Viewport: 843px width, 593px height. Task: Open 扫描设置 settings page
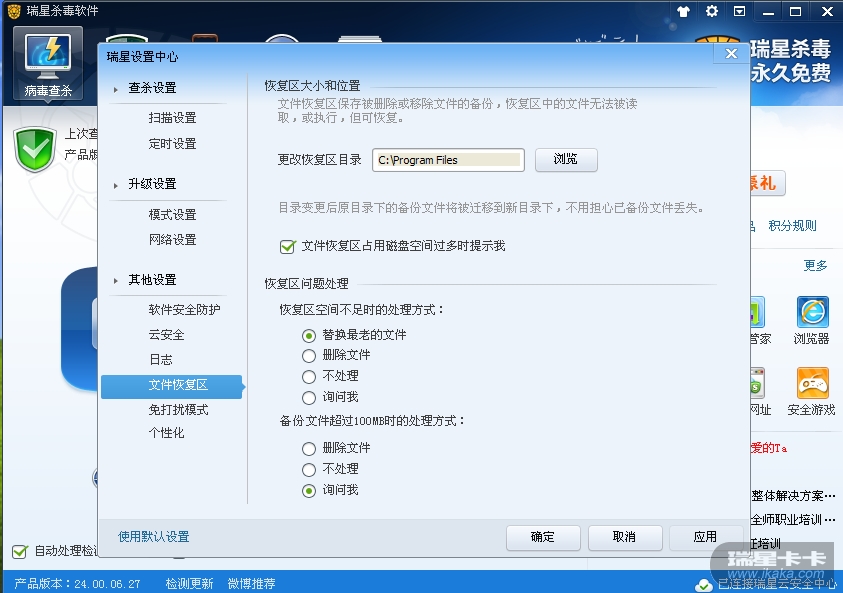coord(173,118)
